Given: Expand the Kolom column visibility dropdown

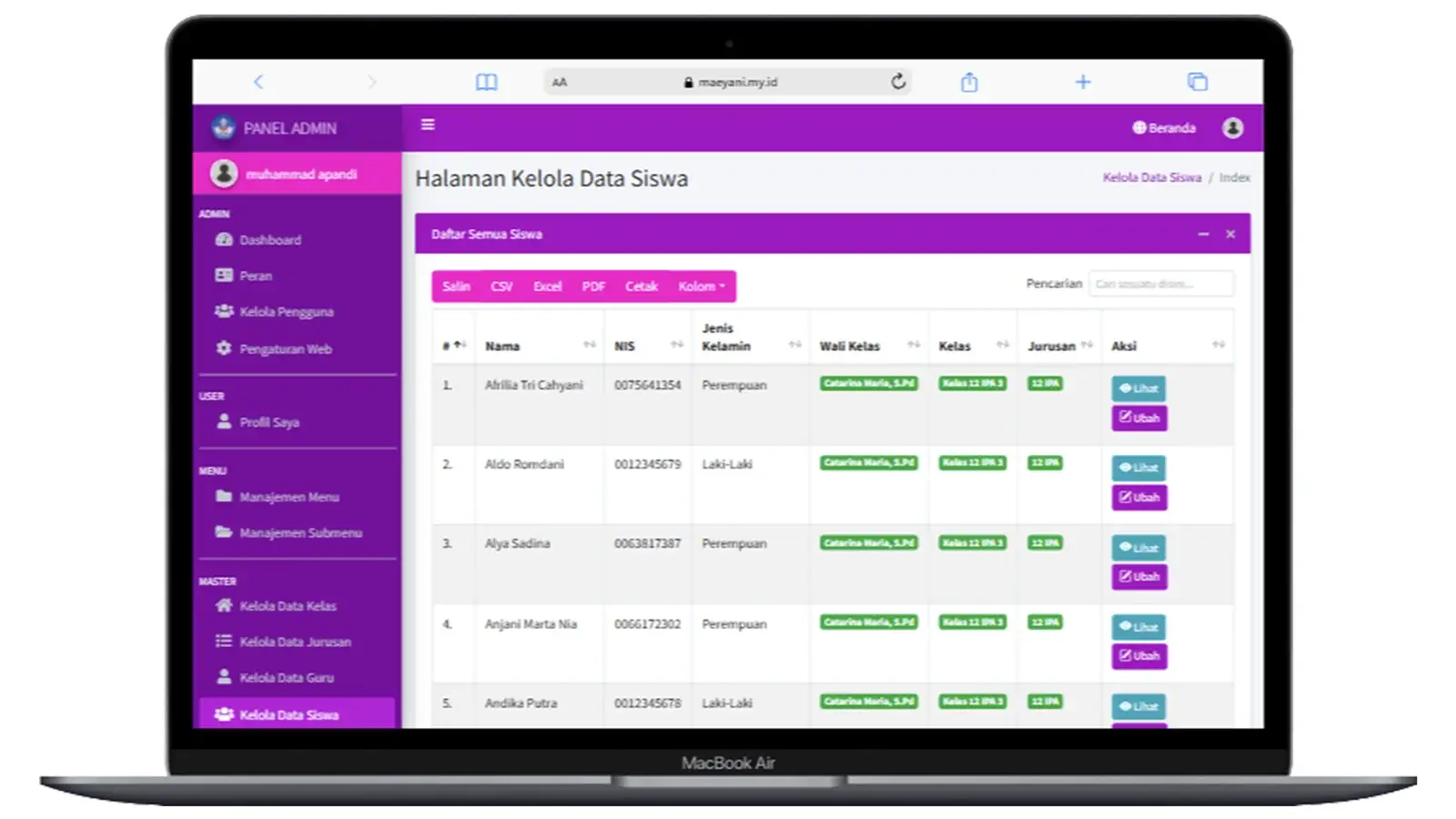Looking at the screenshot, I should 702,287.
